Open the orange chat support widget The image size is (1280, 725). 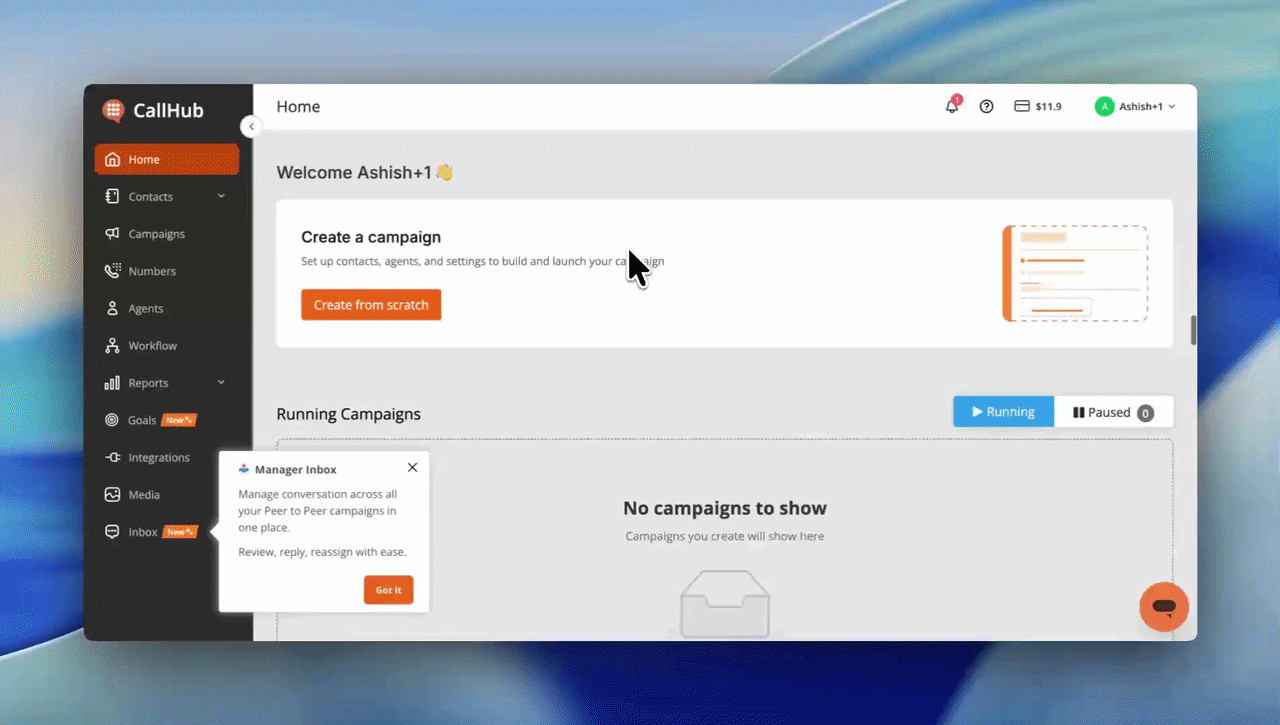click(1164, 607)
